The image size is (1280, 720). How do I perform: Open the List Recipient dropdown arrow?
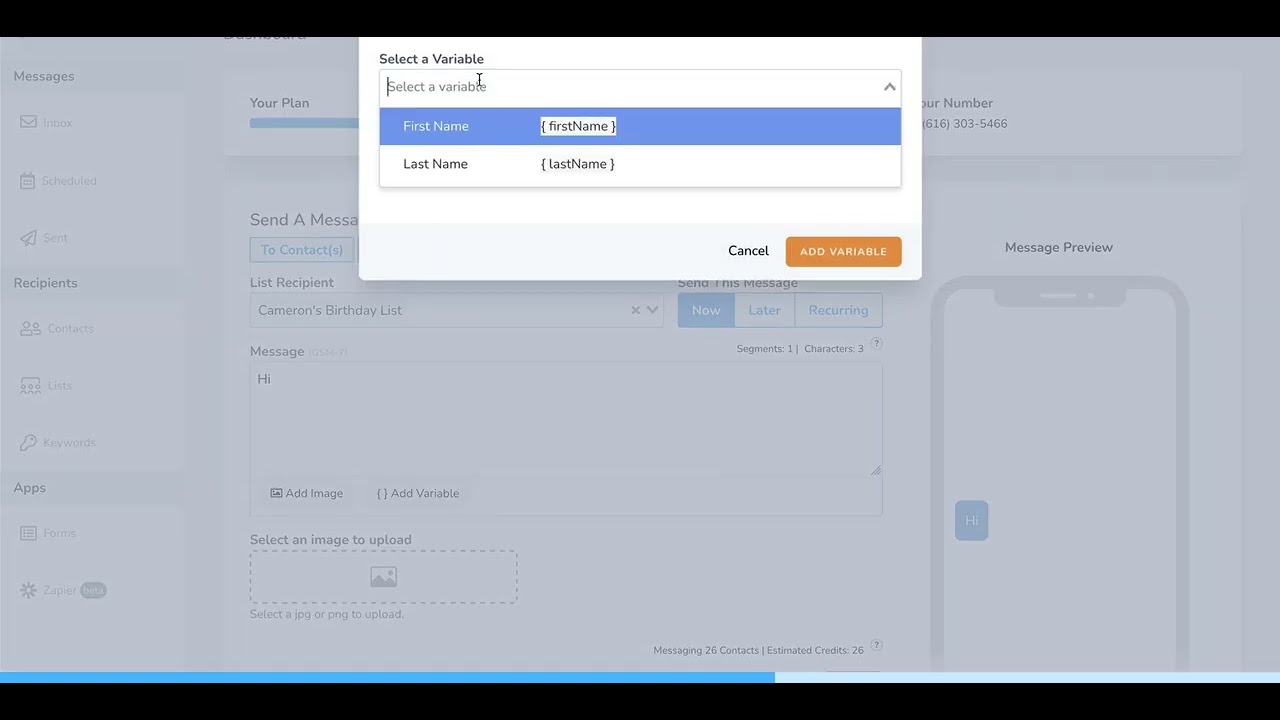[x=653, y=310]
